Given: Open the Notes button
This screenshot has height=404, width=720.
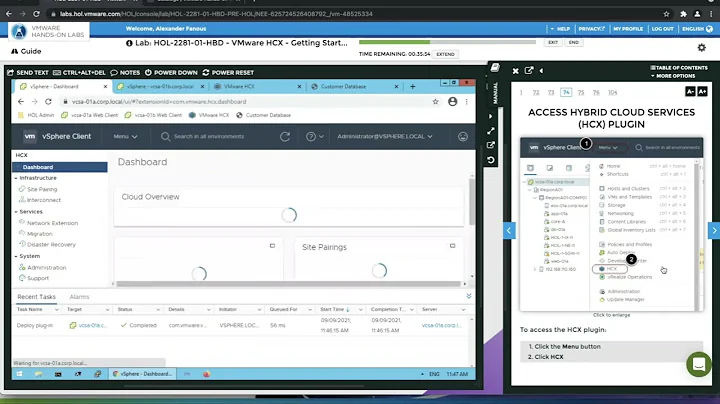Looking at the screenshot, I should tap(125, 73).
